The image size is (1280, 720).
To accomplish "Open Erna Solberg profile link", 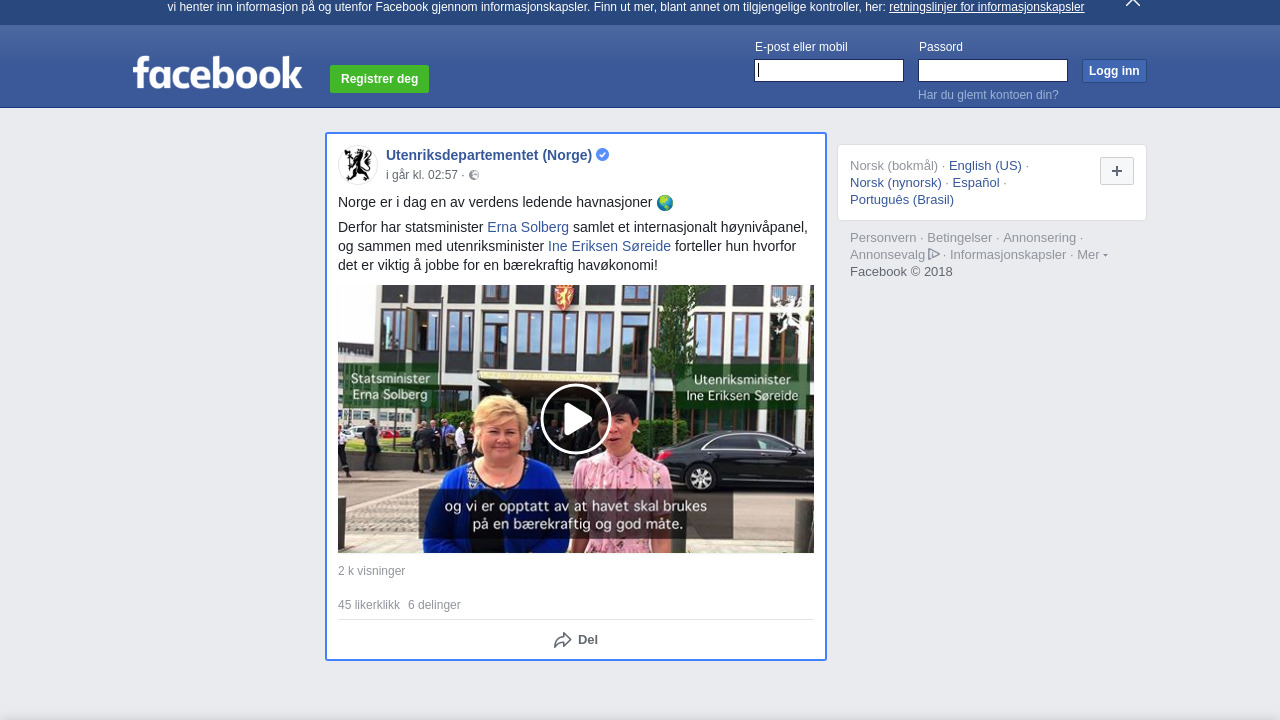I will tap(528, 227).
